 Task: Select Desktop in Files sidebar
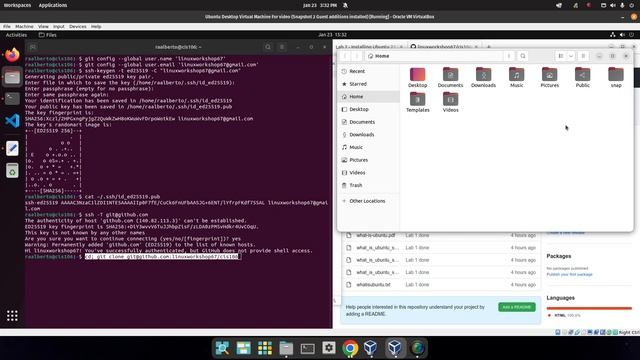(369, 109)
